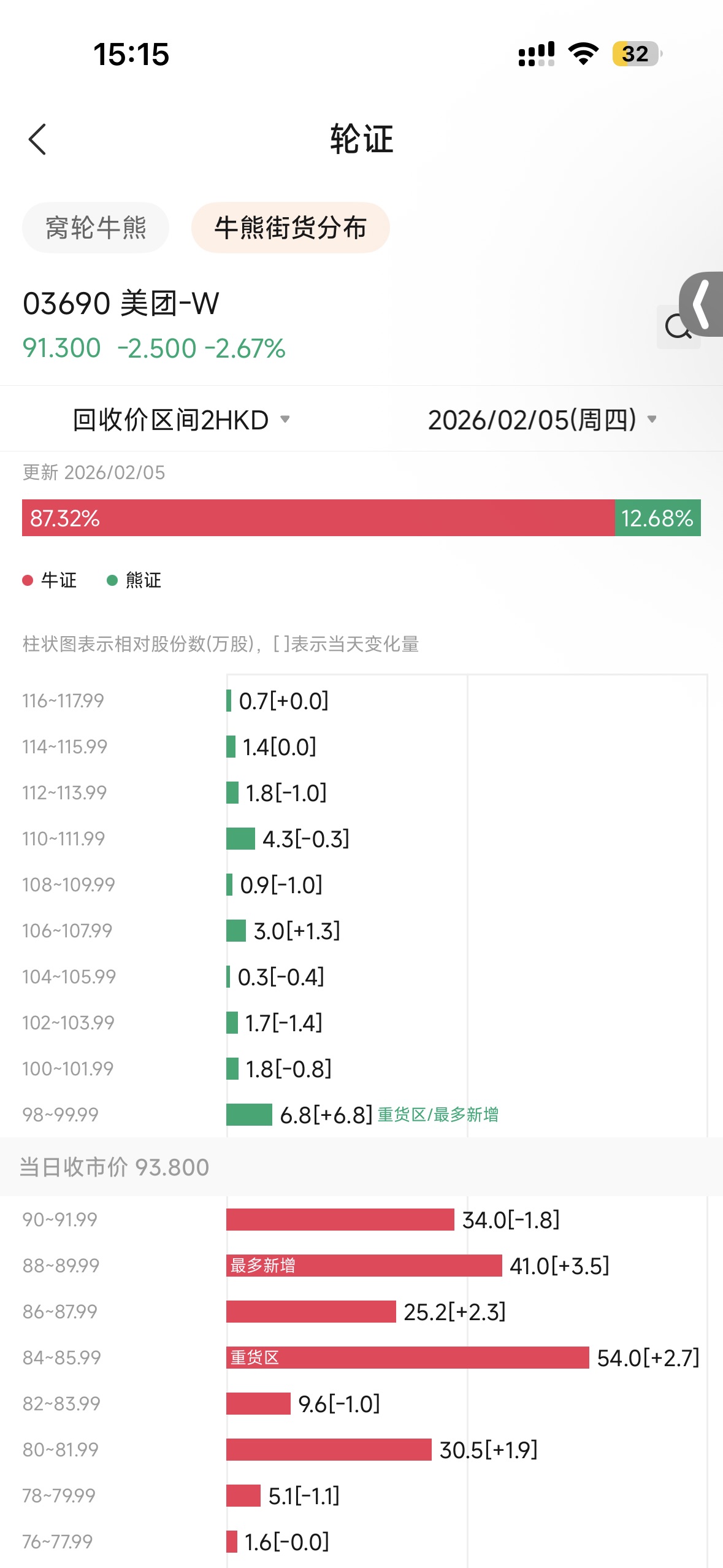Tap the 98~99.99 green bear bar

[249, 1115]
